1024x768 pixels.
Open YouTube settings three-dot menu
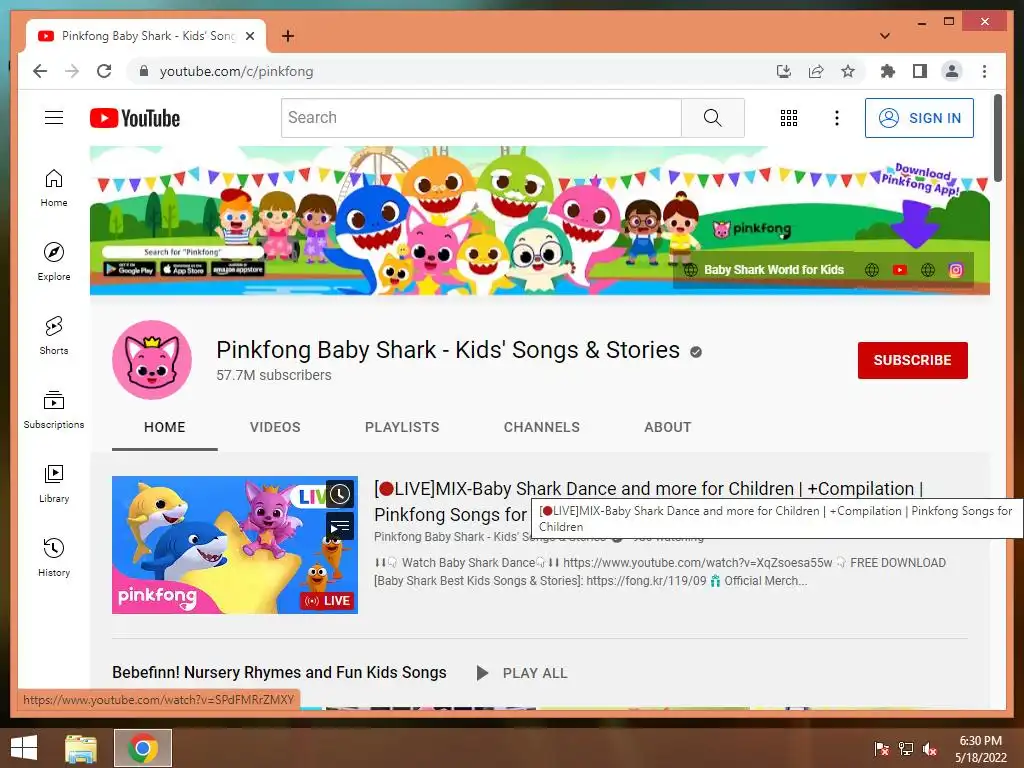(837, 118)
